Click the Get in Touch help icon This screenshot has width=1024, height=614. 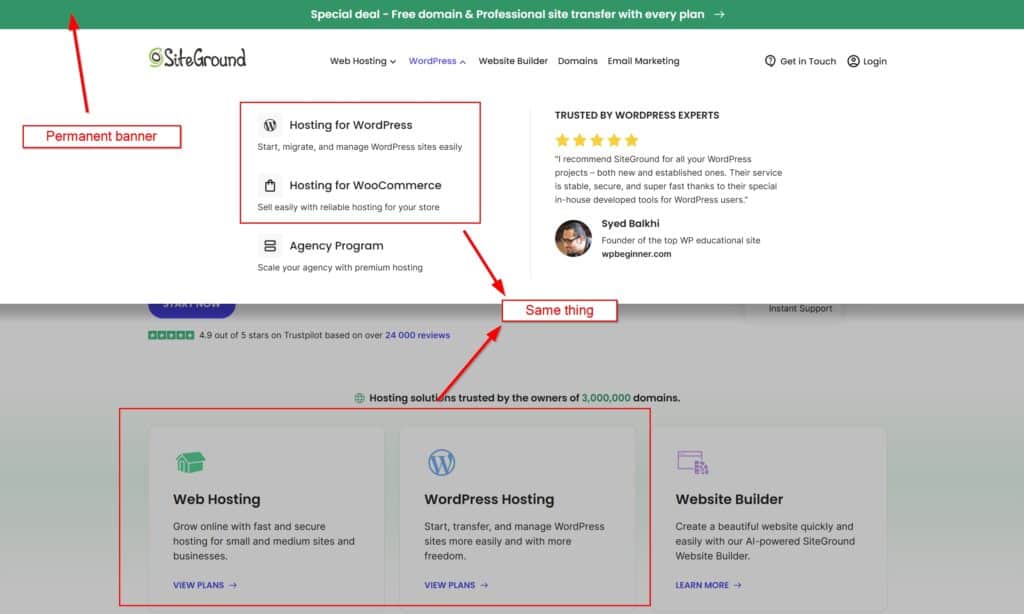tap(770, 61)
